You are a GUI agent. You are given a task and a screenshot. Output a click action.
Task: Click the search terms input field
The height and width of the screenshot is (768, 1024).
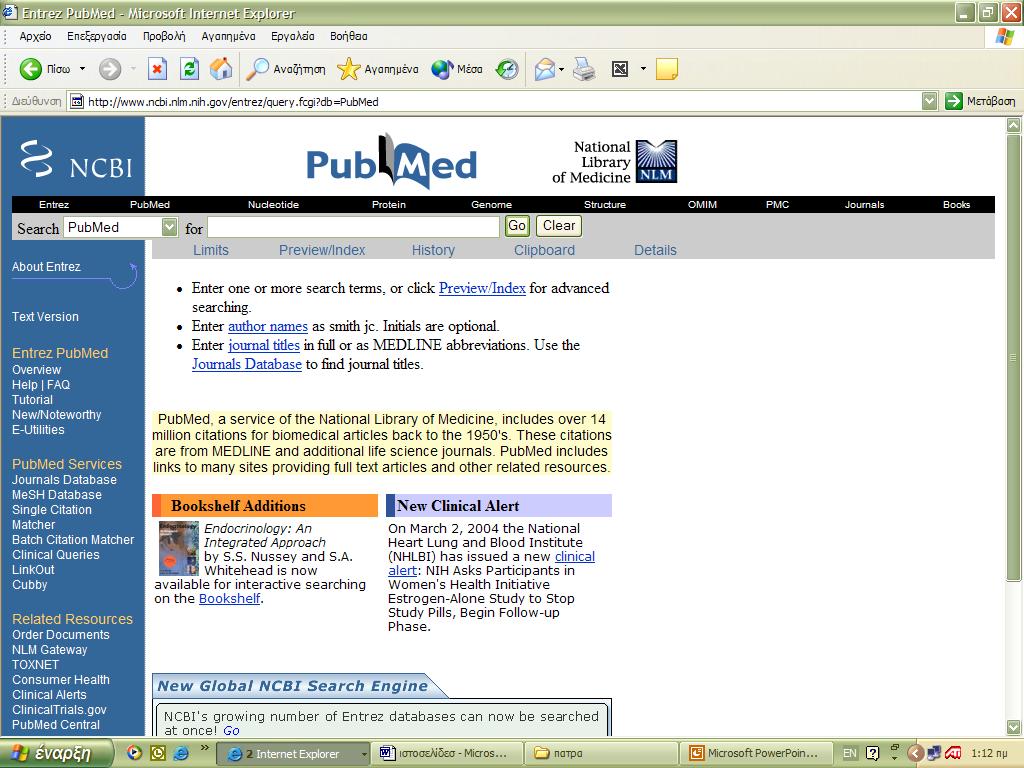tap(353, 227)
